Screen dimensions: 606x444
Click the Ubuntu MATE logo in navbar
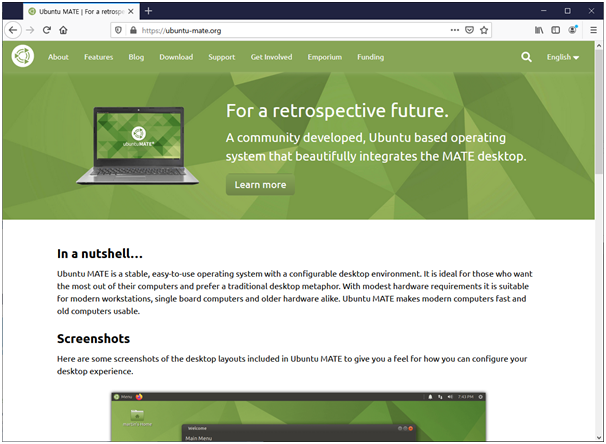(23, 56)
